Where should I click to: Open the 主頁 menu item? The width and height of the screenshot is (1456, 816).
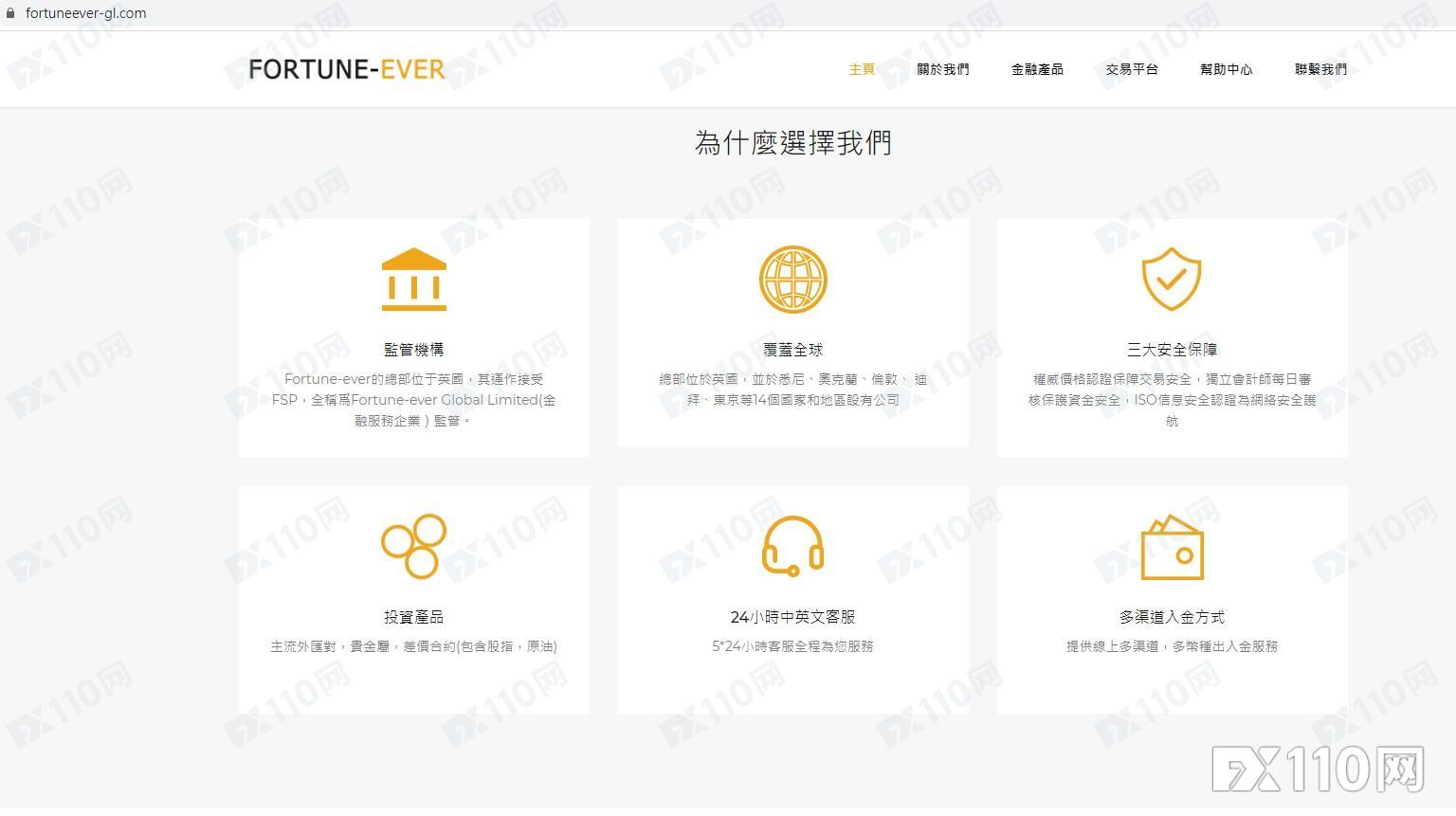coord(862,69)
